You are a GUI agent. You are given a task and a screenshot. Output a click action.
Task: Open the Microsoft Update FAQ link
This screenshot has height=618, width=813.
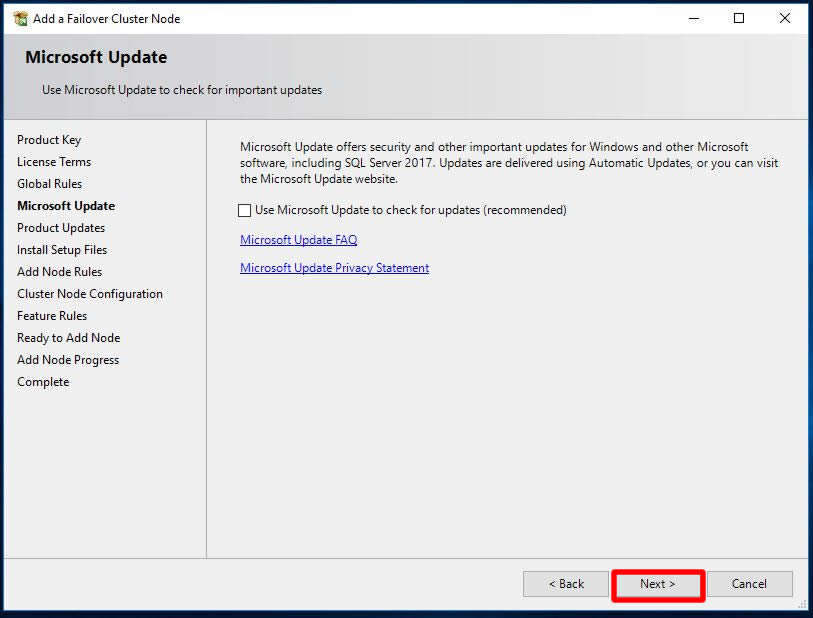298,240
